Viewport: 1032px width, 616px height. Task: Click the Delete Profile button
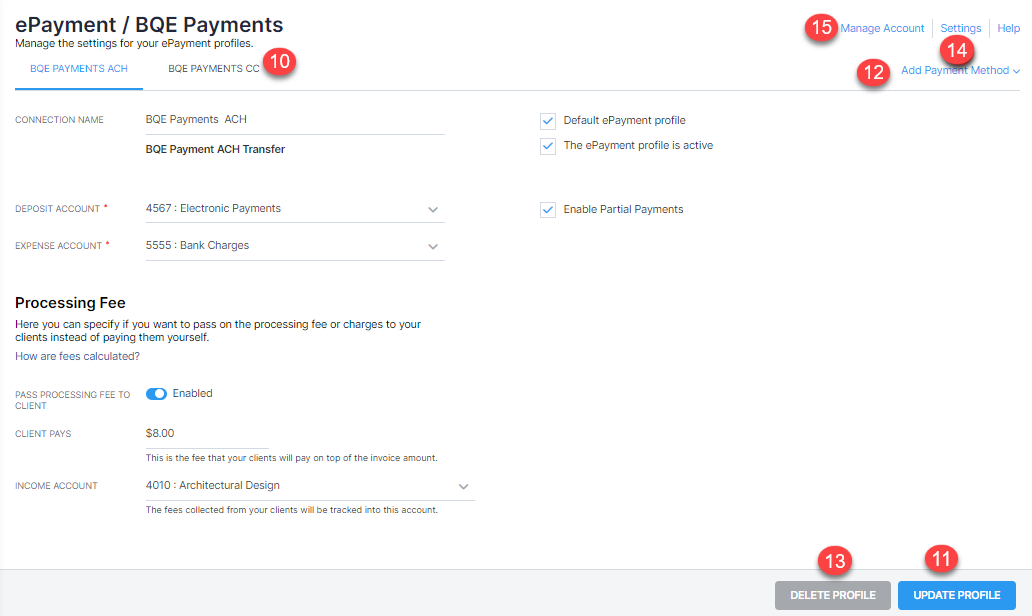832,595
